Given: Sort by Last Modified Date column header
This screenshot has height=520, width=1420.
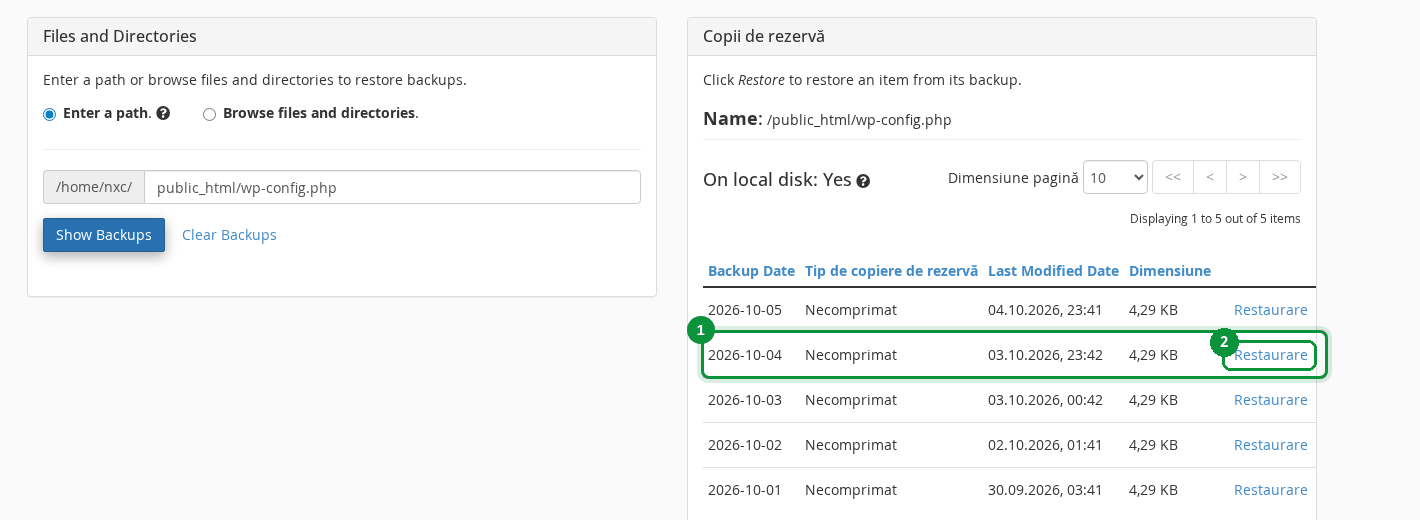Looking at the screenshot, I should [x=1053, y=271].
